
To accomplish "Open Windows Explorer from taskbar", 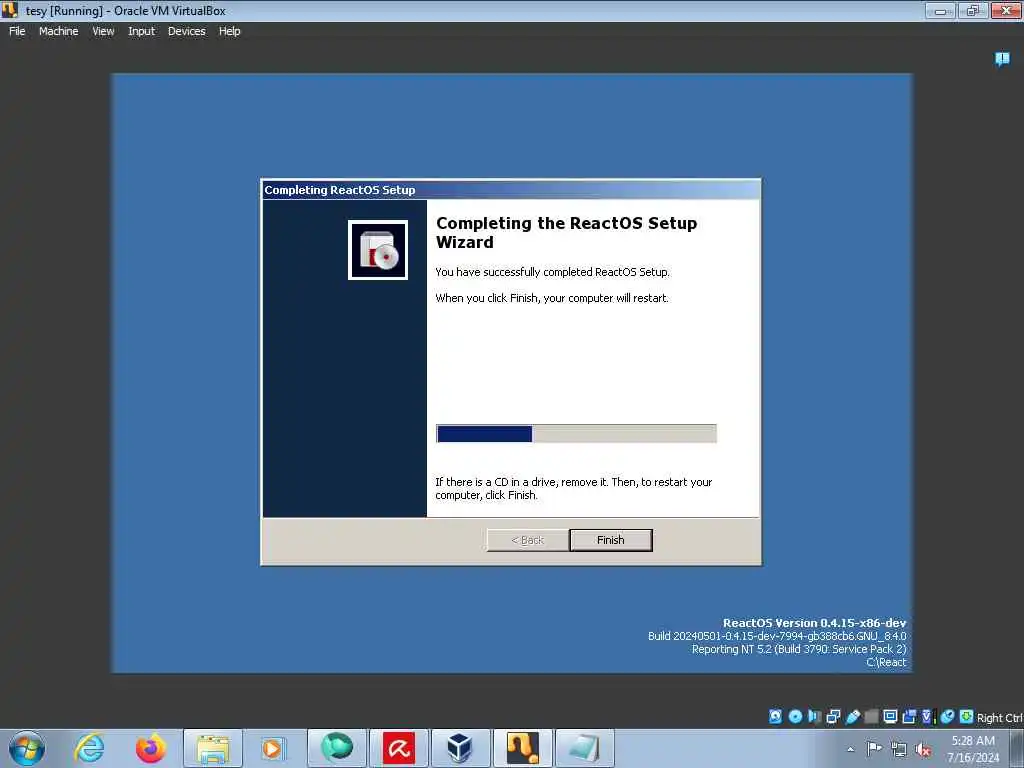I will coord(213,748).
